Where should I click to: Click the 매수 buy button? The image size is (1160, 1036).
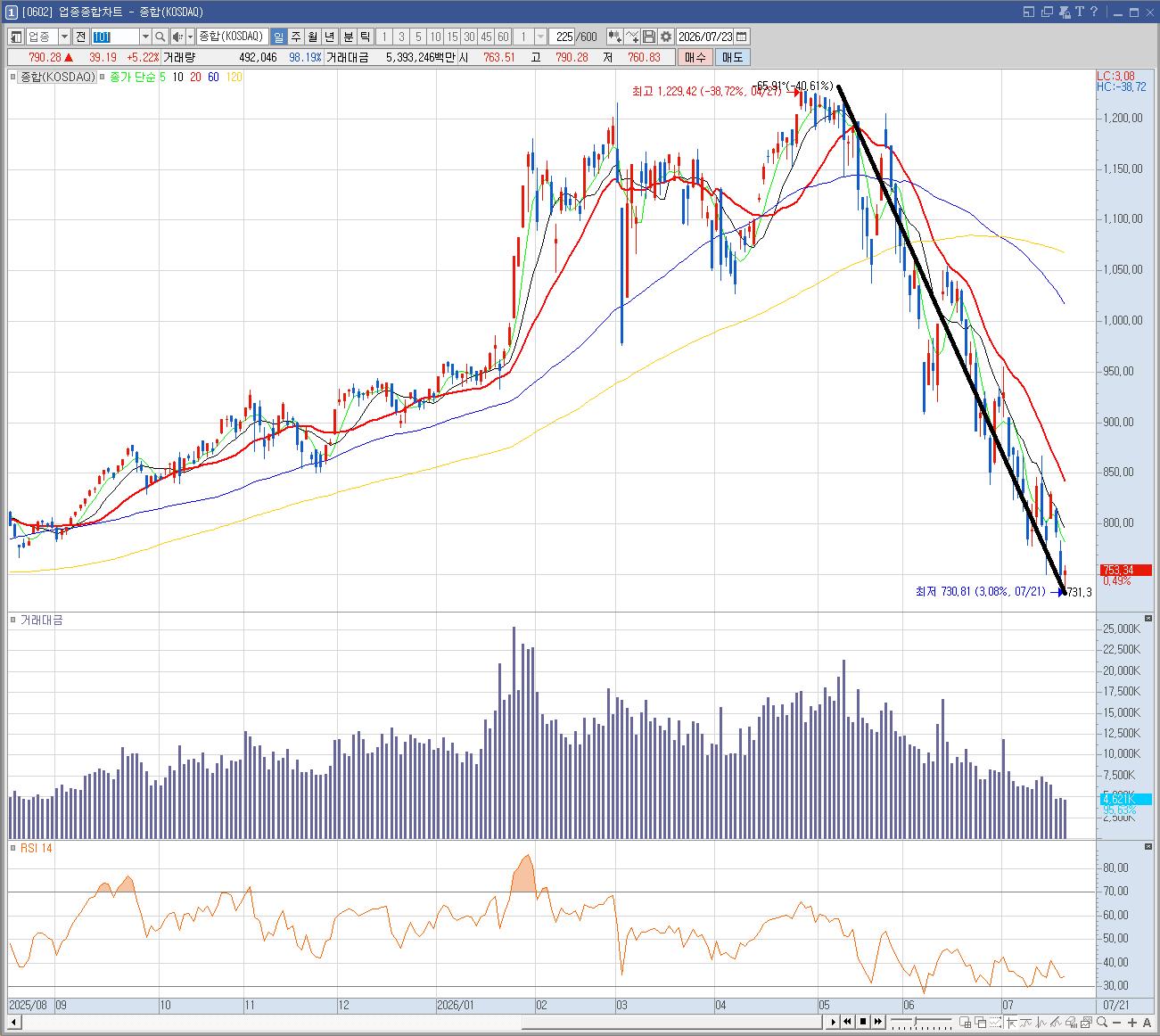[695, 57]
